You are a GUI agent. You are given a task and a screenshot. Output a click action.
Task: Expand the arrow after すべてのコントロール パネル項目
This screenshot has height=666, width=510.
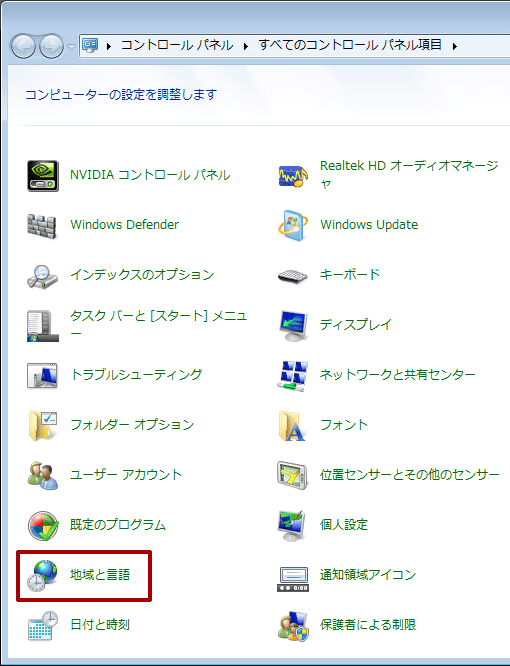point(454,46)
